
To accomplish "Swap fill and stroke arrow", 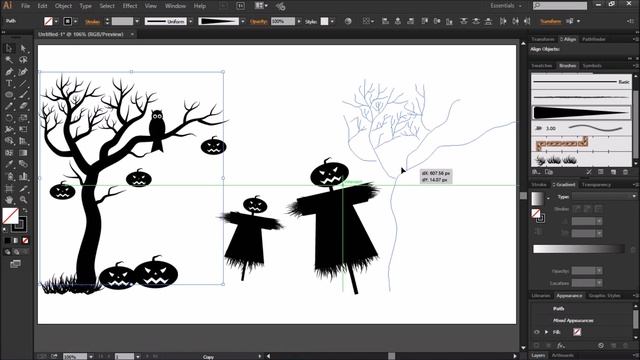I will pos(25,210).
